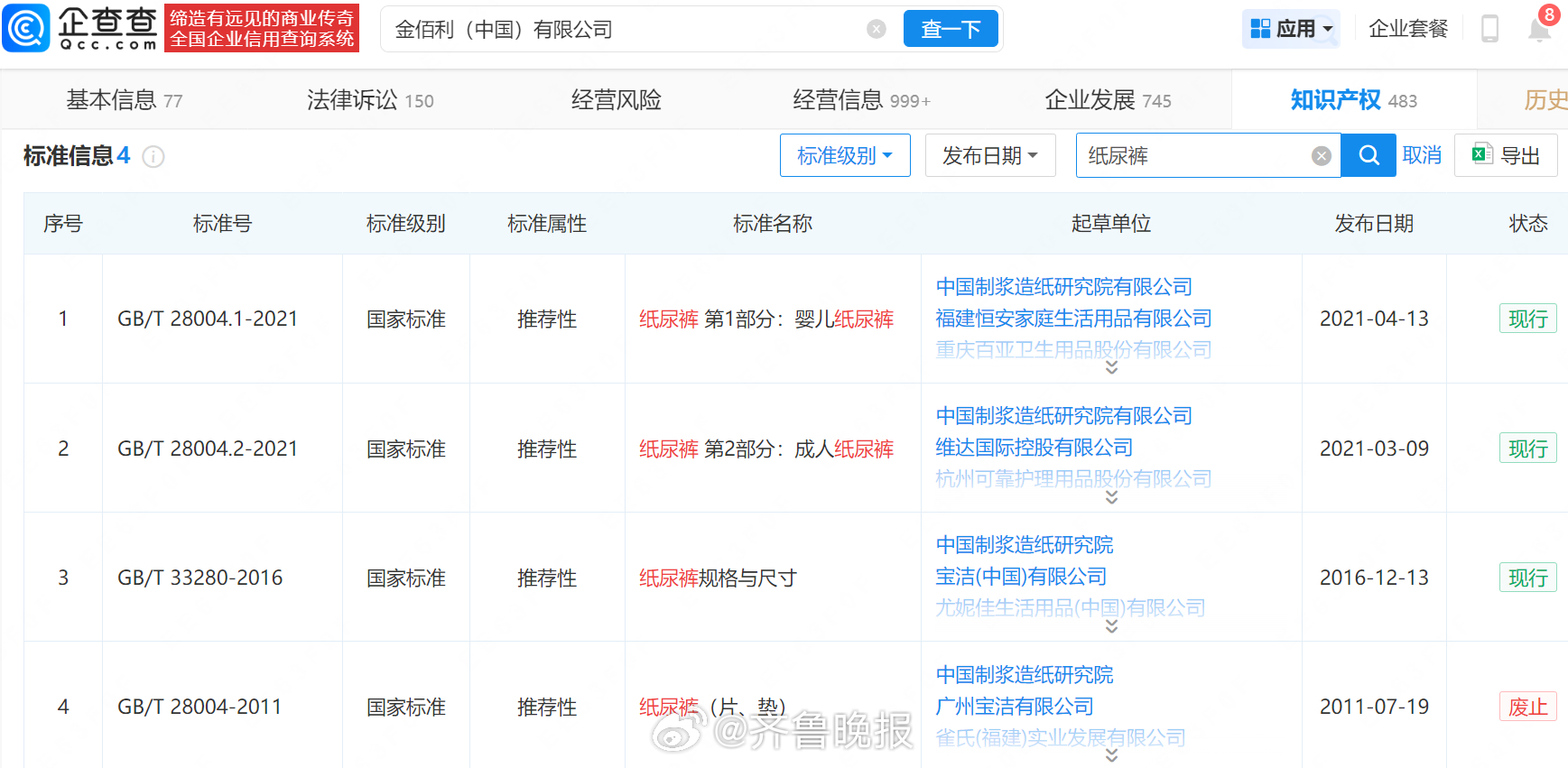The width and height of the screenshot is (1568, 768).
Task: Open 雀氏(福建)实业发展有限公司 link
Action: point(1060,737)
